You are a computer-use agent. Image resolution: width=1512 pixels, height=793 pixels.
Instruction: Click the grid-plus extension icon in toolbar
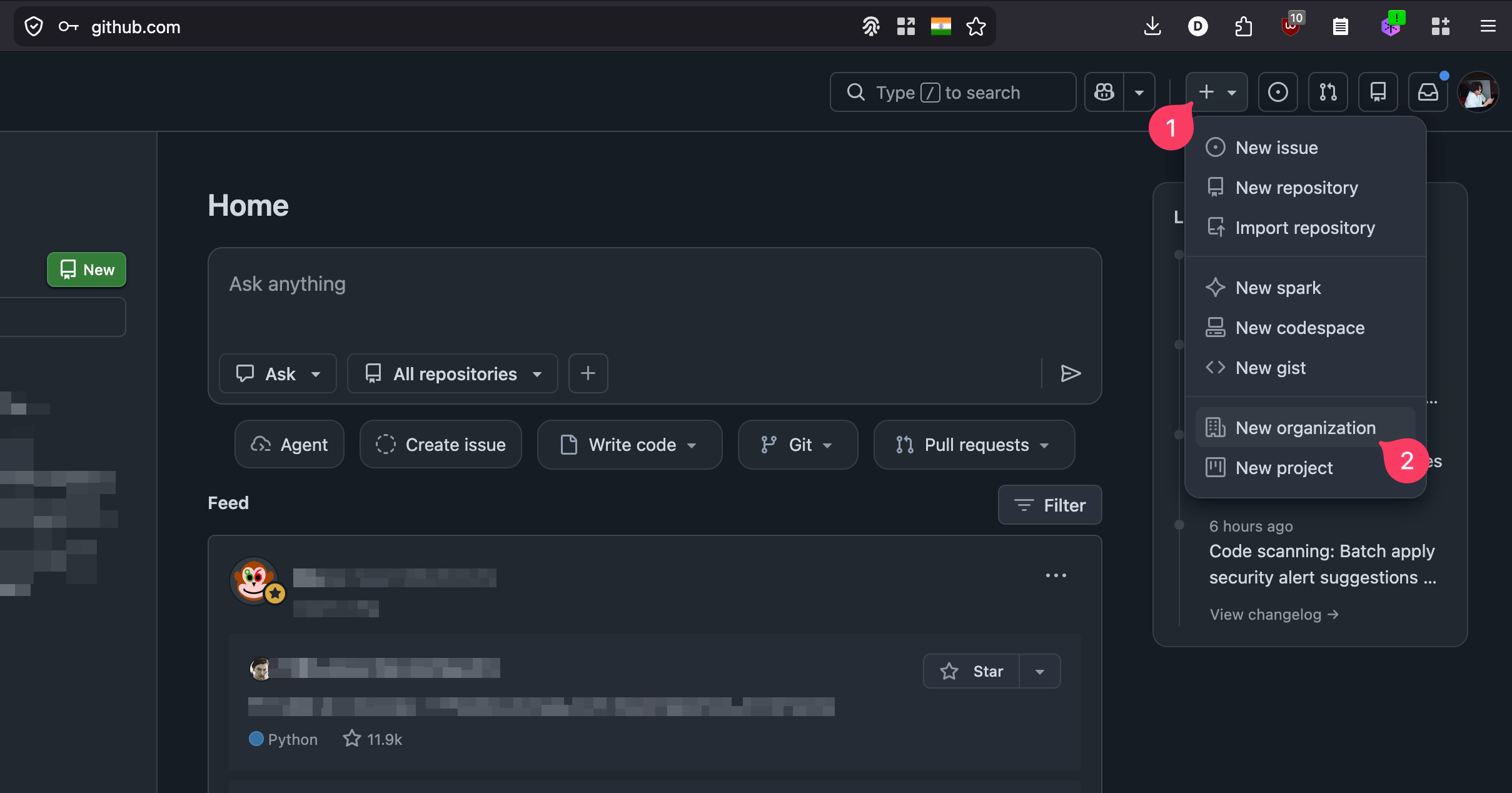point(1440,26)
